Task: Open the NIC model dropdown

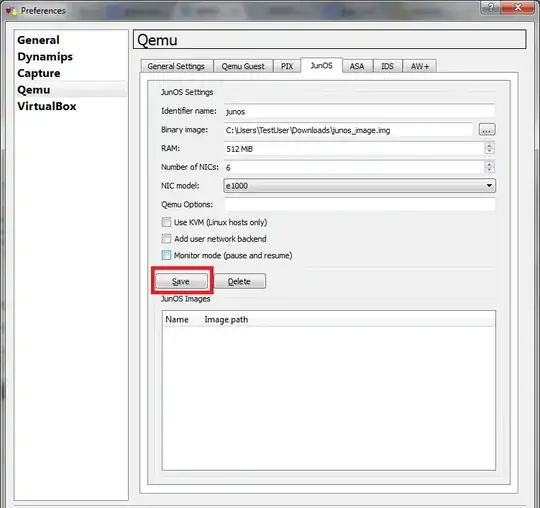Action: (360, 186)
